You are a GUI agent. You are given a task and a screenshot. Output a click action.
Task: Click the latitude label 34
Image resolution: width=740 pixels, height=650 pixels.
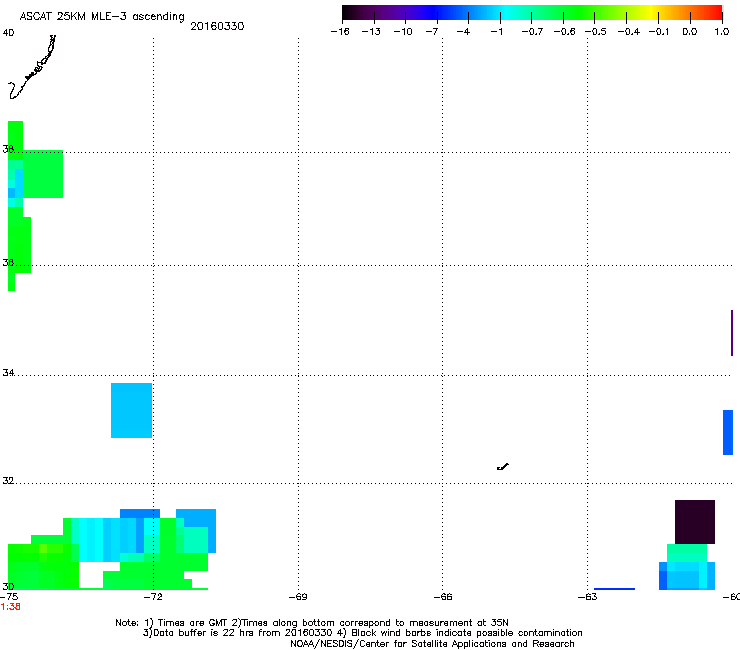pos(8,373)
